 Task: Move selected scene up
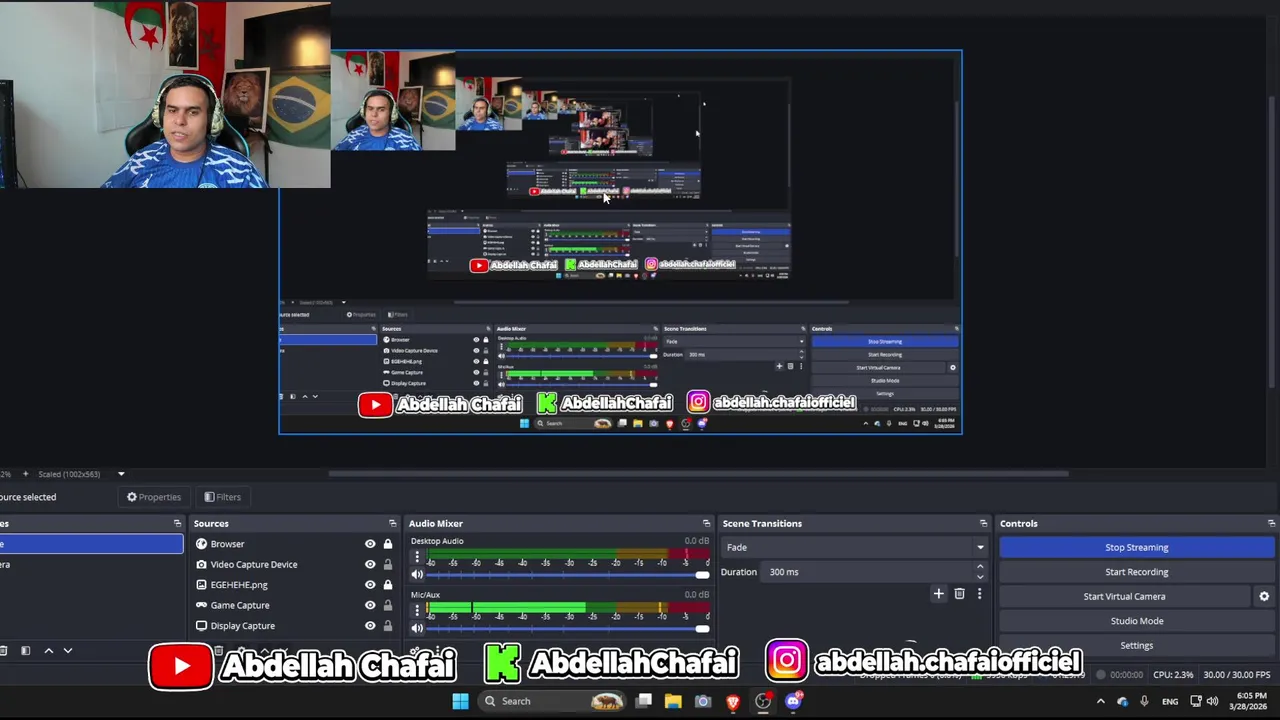[47, 651]
